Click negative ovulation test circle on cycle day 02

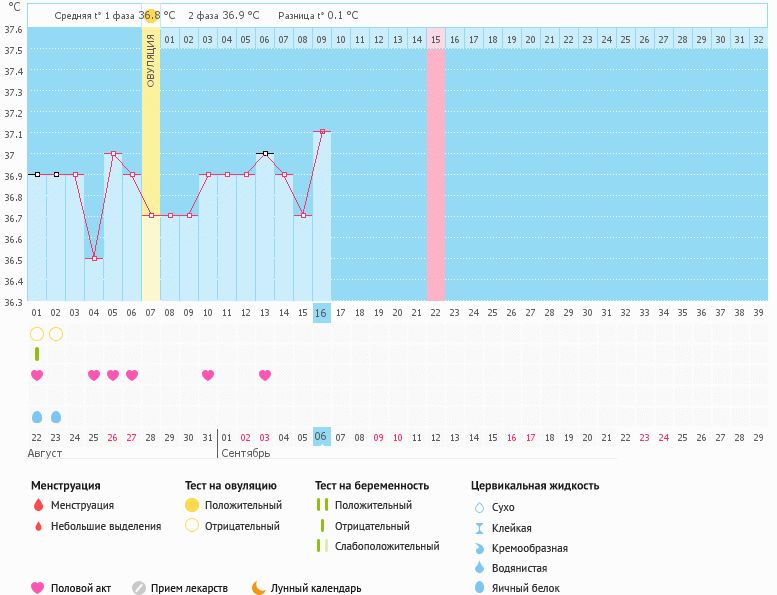click(56, 334)
